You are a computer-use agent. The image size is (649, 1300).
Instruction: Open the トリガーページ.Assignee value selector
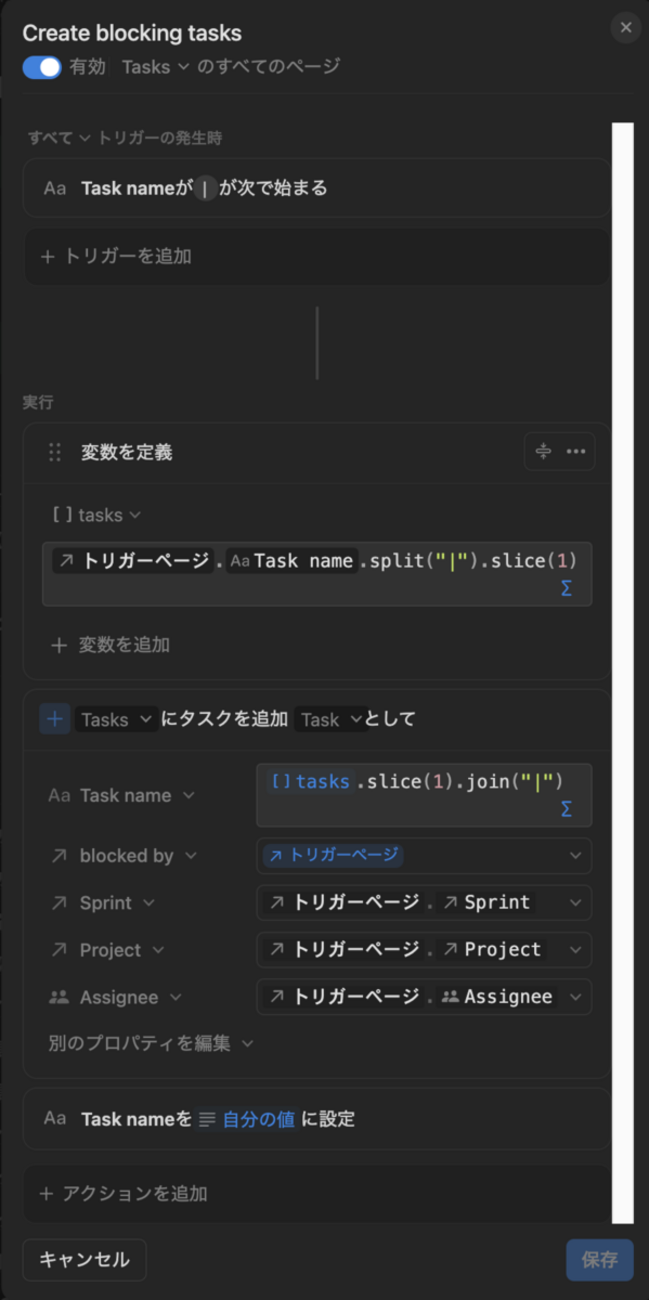(424, 996)
